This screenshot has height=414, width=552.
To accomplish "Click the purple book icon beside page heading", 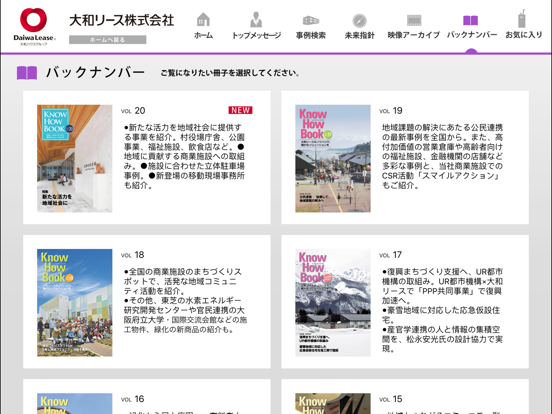I will coord(27,73).
